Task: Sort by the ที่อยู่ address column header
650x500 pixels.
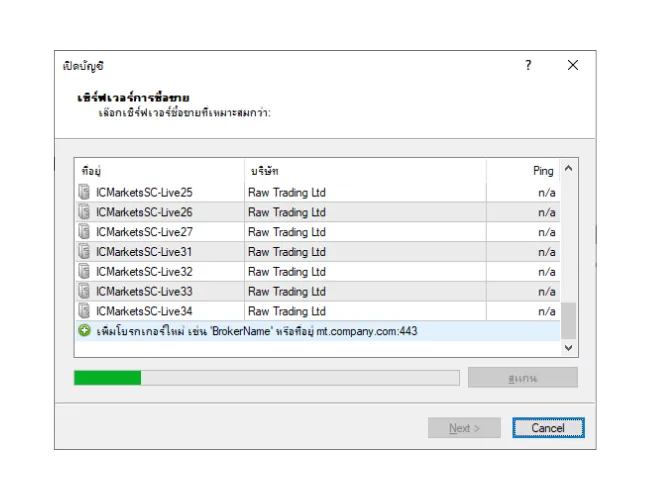Action: pos(160,171)
